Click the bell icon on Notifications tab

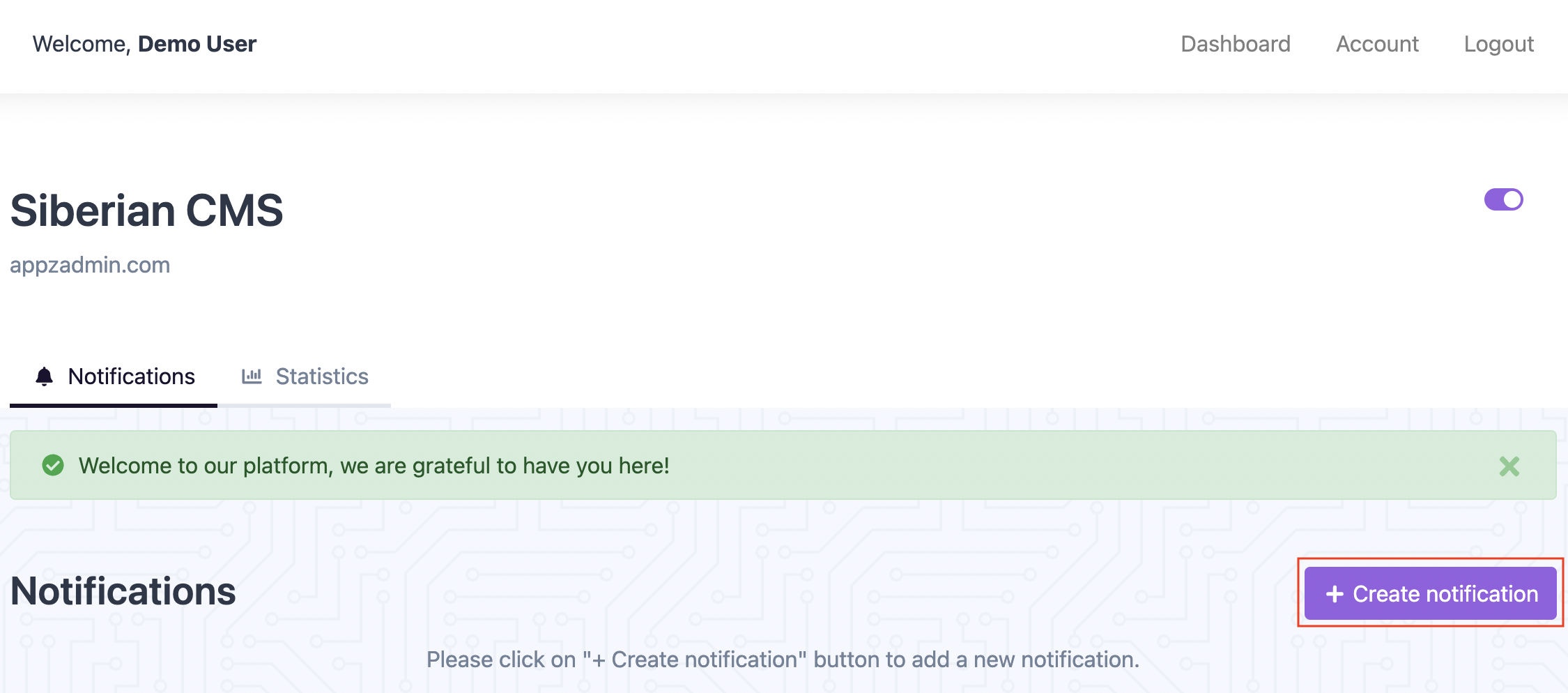(44, 376)
